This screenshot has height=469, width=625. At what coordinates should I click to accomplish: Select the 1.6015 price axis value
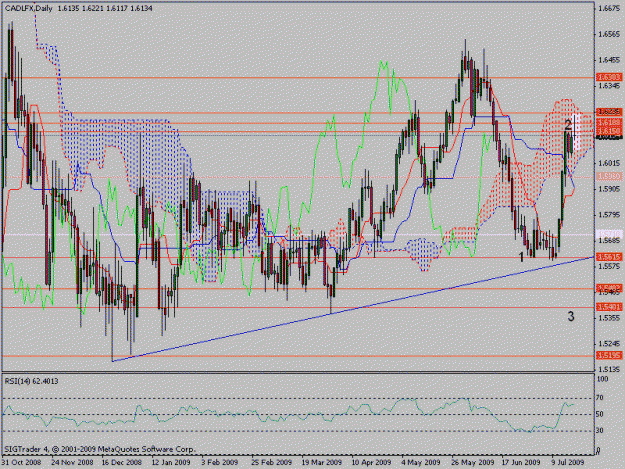pyautogui.click(x=609, y=163)
